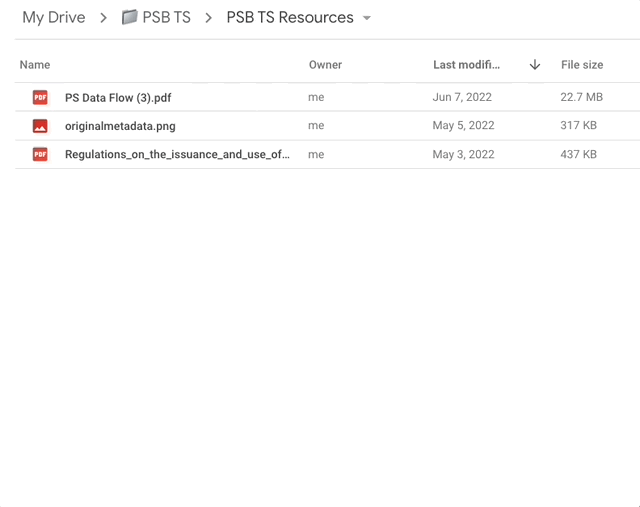The image size is (640, 507).
Task: Click the image icon for originalmetadata.png
Action: coord(40,126)
